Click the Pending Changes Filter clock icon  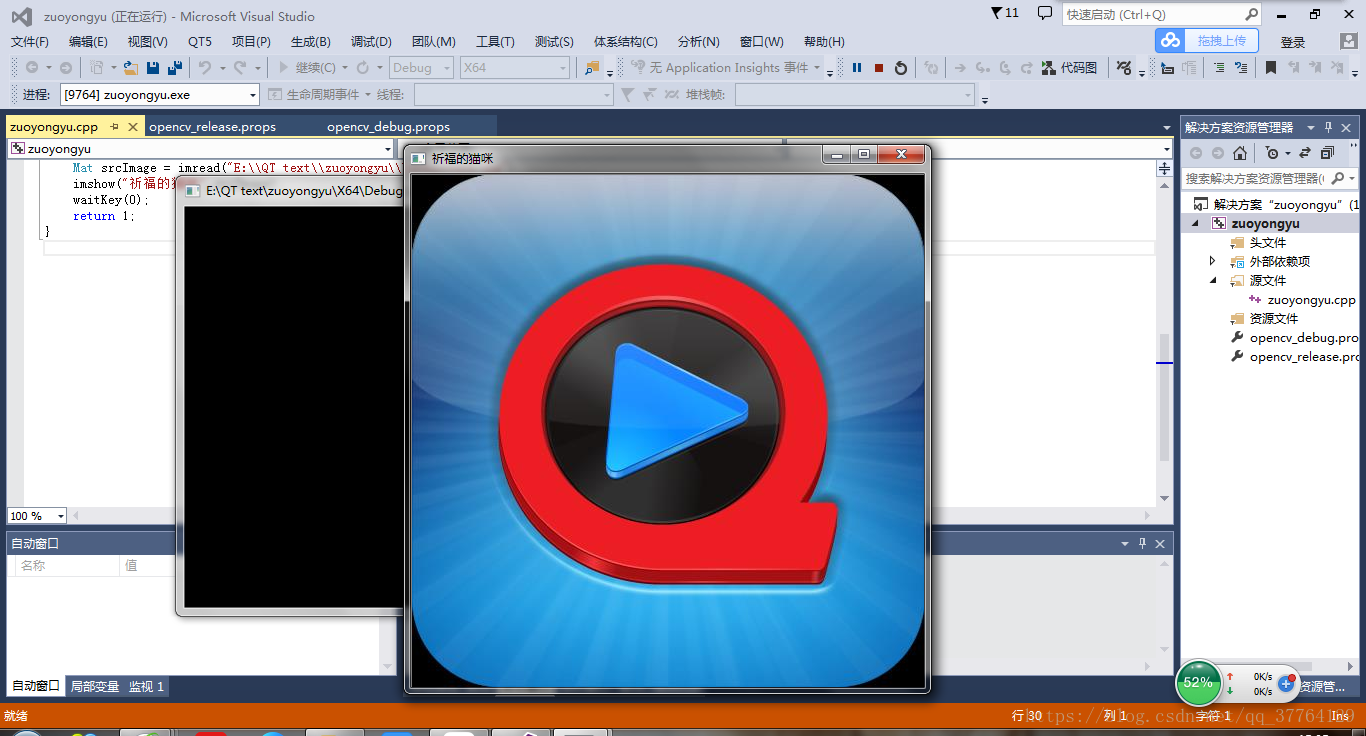pos(1271,153)
